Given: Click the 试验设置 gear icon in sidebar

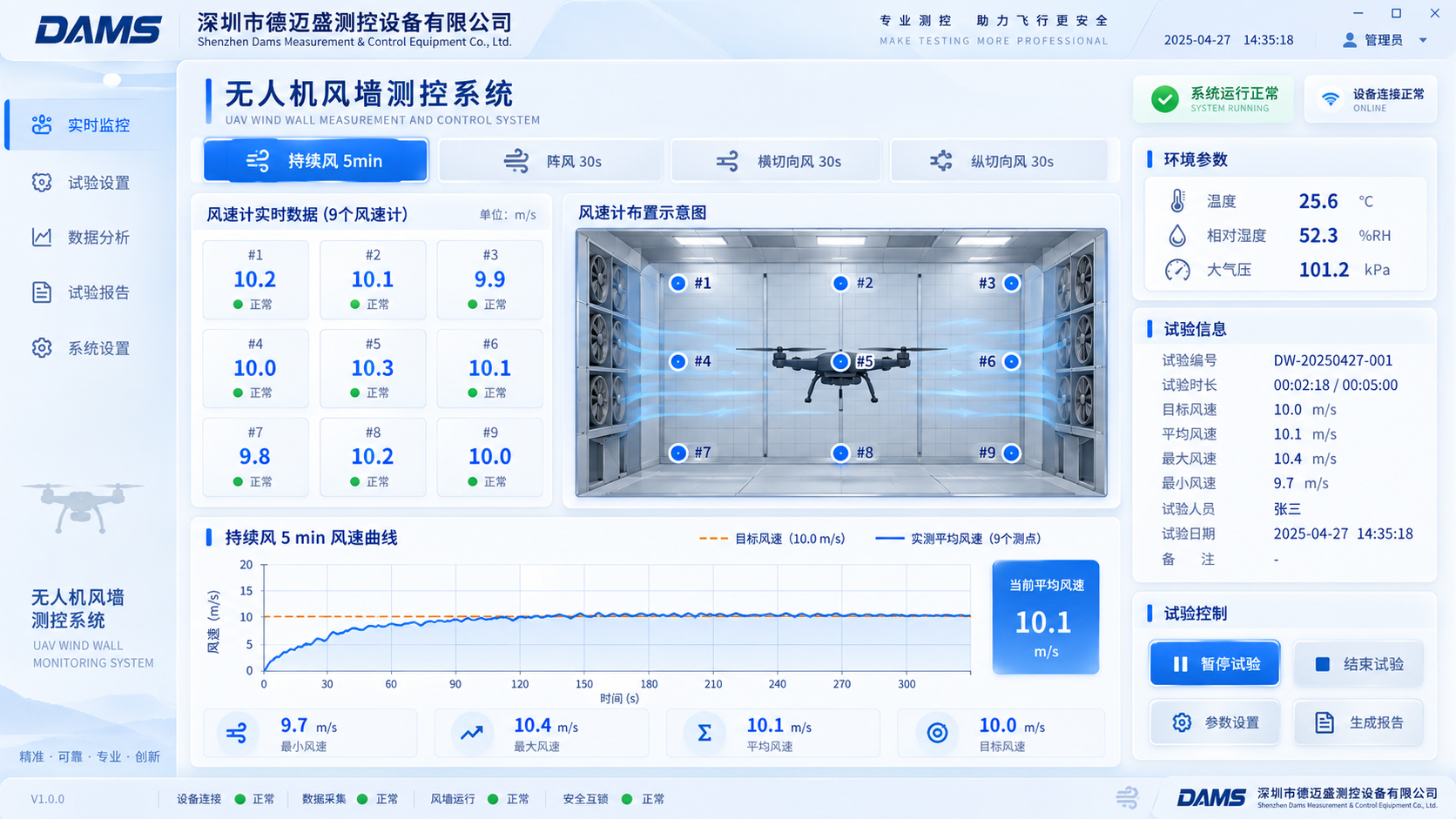Looking at the screenshot, I should (x=42, y=182).
